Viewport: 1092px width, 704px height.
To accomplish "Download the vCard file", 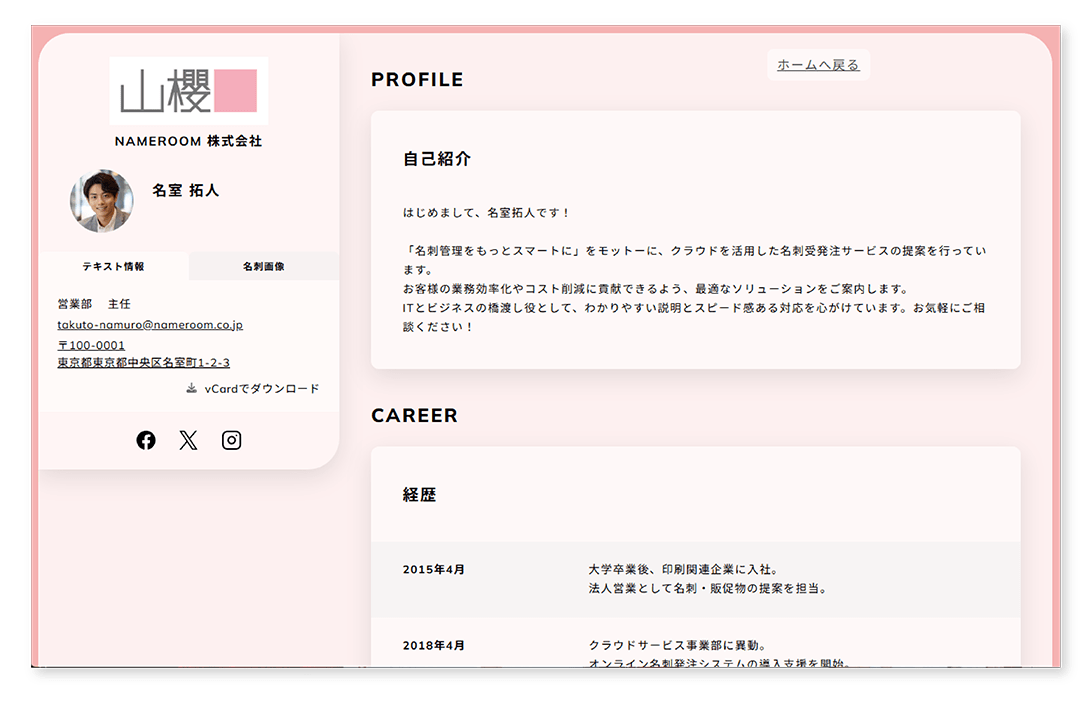I will (260, 388).
